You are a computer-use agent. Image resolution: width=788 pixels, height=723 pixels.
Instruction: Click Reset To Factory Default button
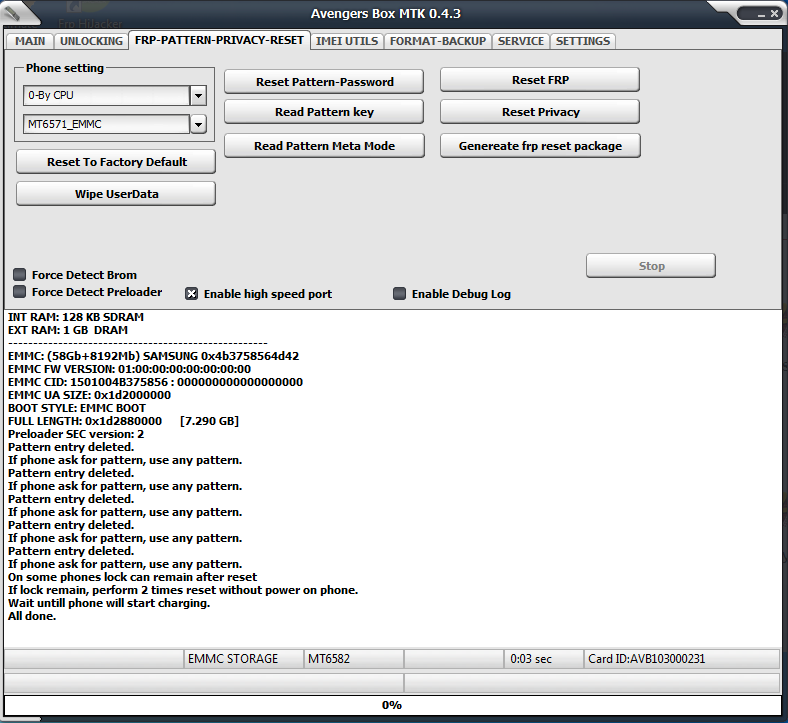point(116,162)
